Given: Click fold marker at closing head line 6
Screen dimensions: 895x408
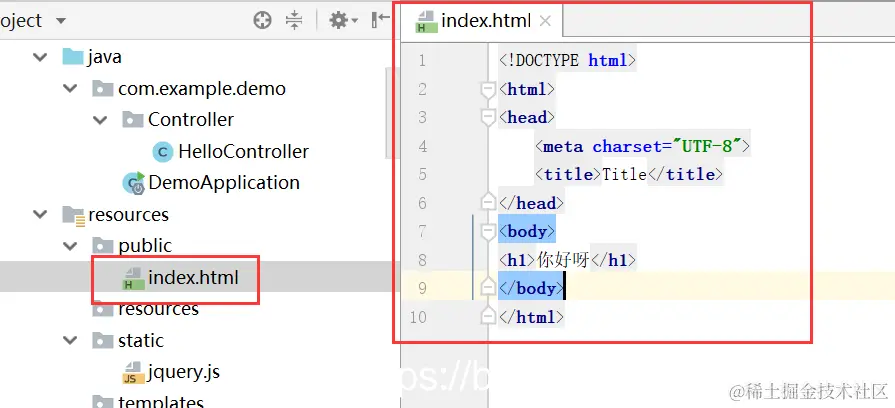Looking at the screenshot, I should point(488,202).
